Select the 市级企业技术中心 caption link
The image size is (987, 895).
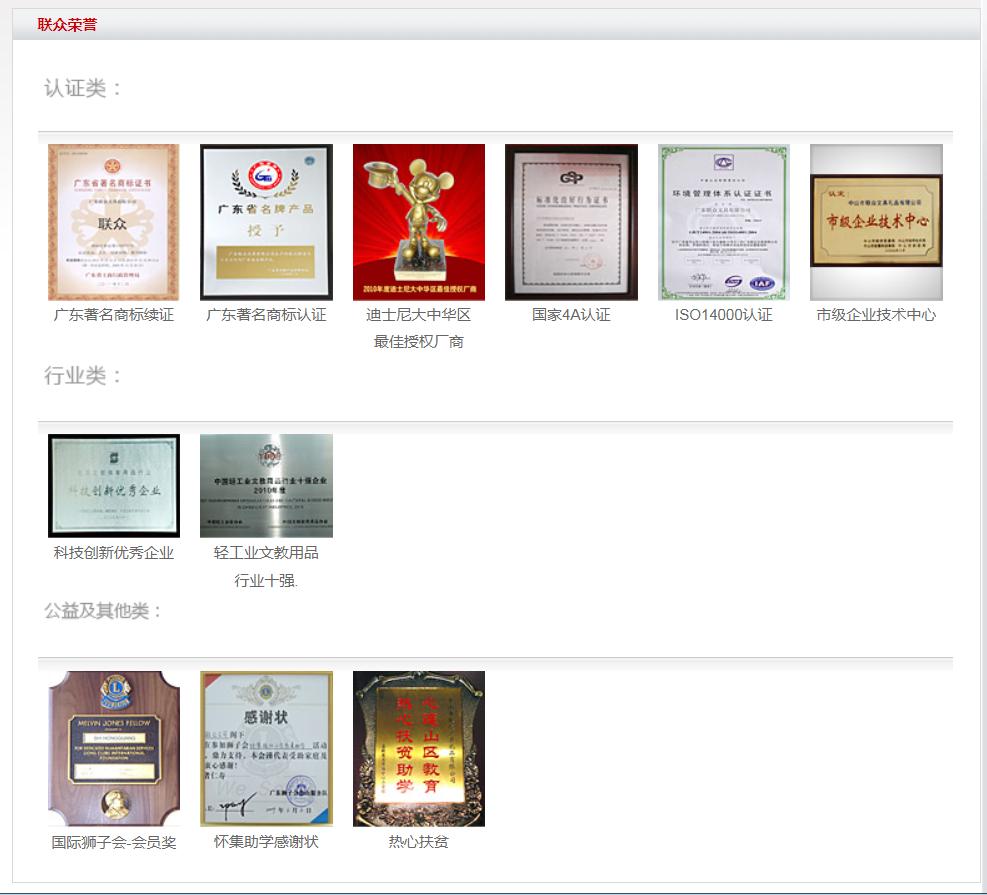click(x=876, y=315)
